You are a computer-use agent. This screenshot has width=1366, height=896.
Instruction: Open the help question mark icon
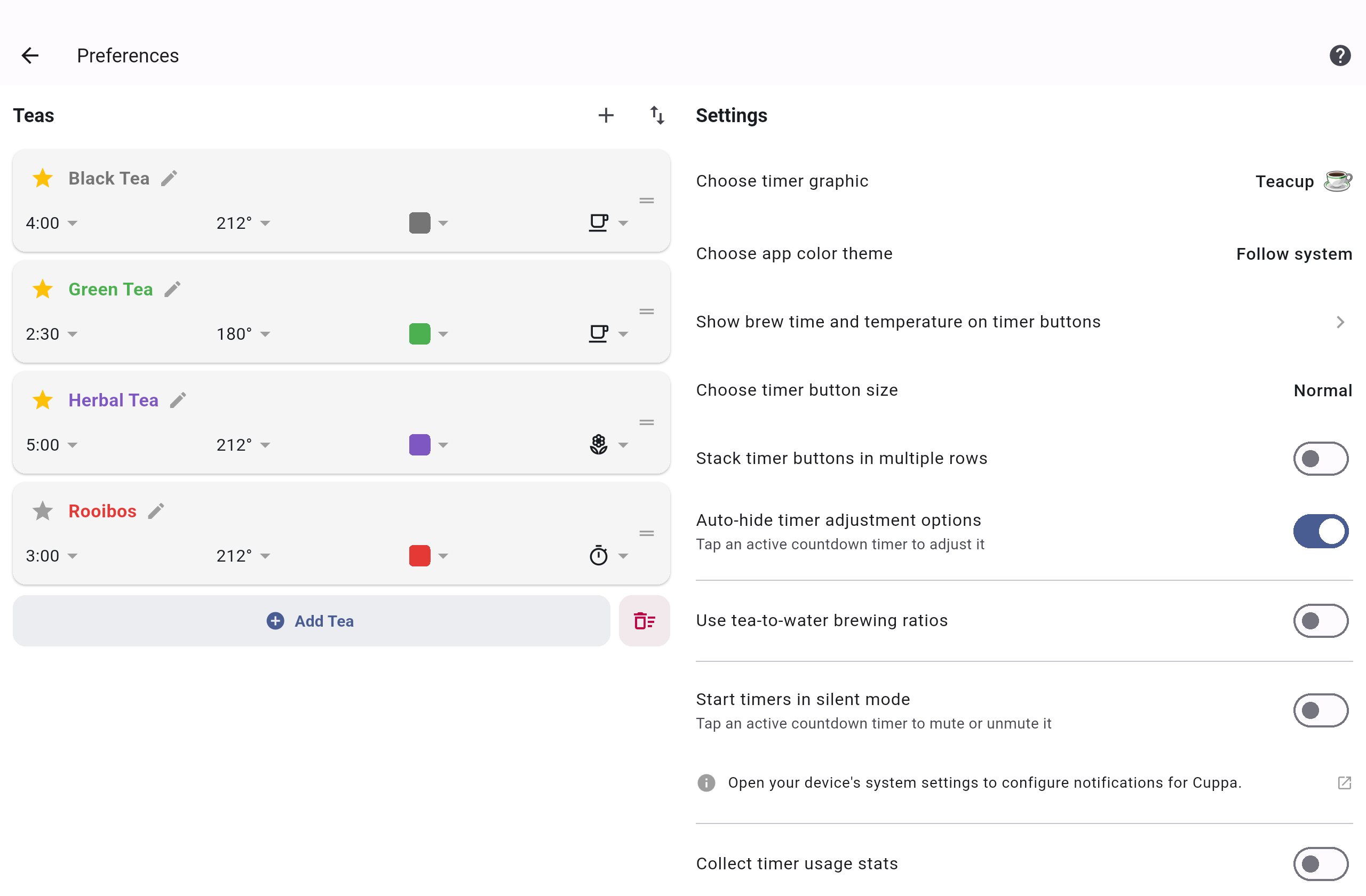(1339, 55)
